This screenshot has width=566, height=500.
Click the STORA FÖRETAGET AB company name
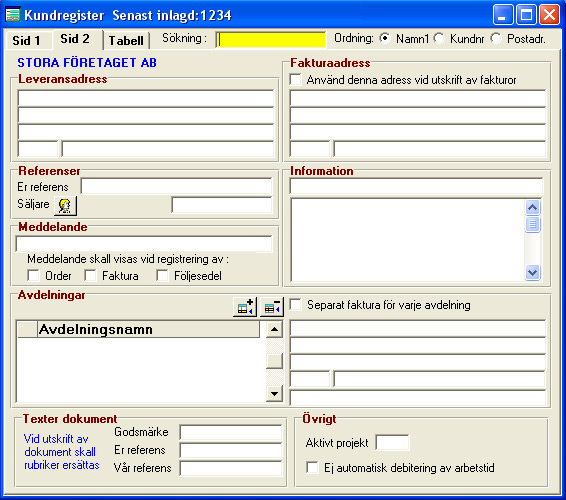87,62
